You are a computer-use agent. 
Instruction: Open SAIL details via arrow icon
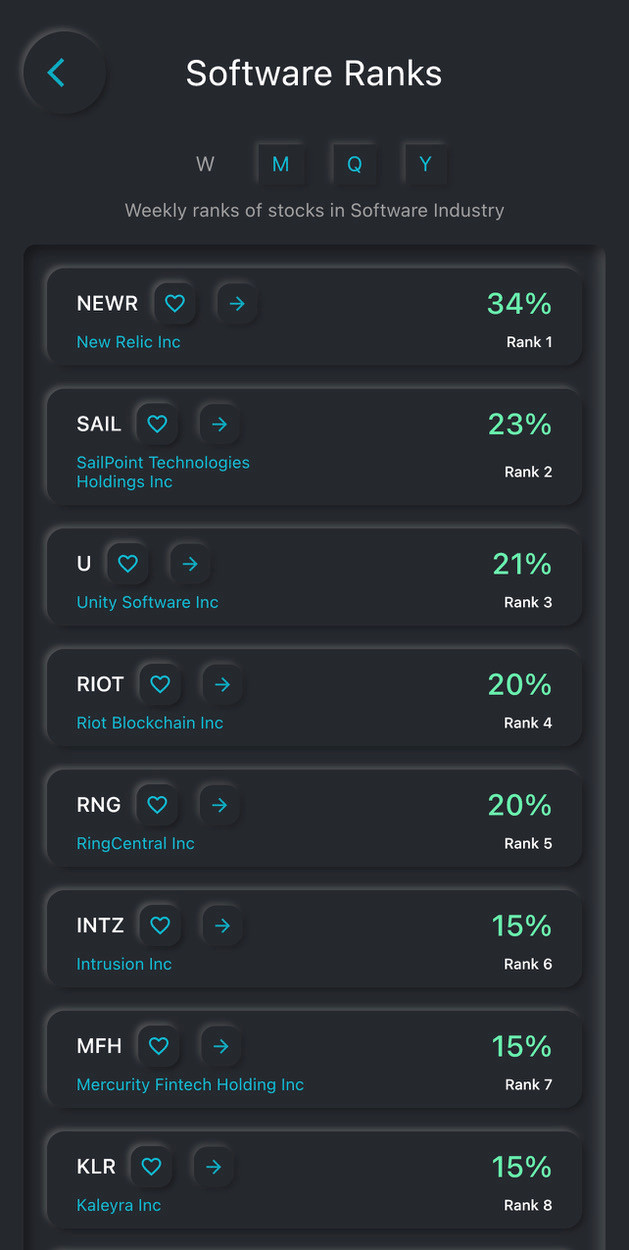pos(219,424)
